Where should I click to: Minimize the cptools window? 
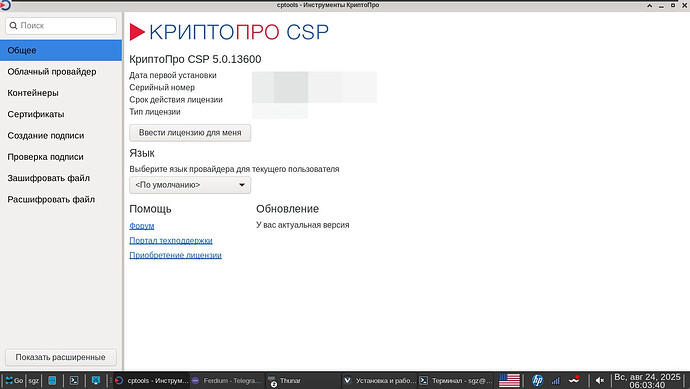pos(661,5)
